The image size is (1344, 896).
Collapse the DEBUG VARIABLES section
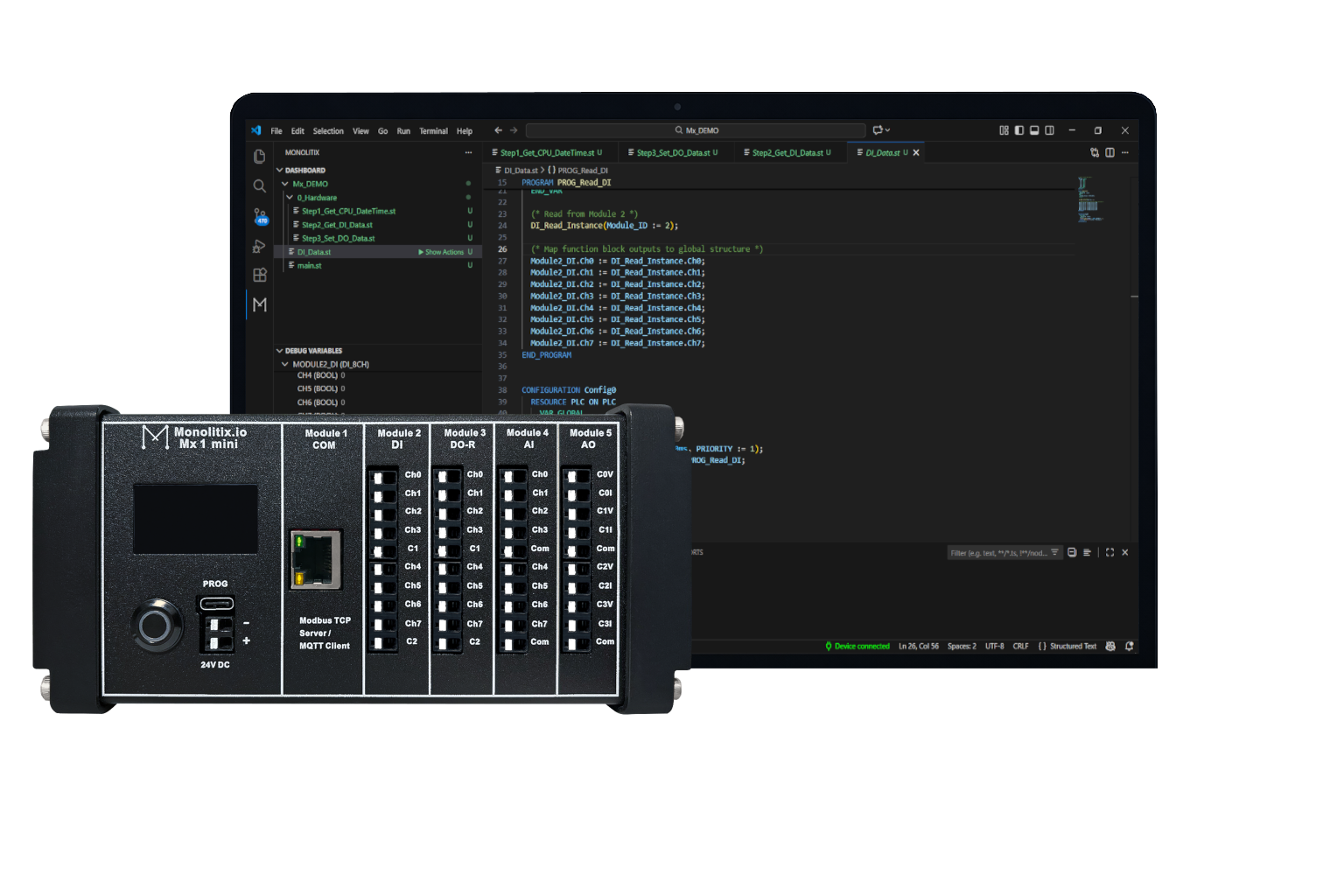pos(280,351)
